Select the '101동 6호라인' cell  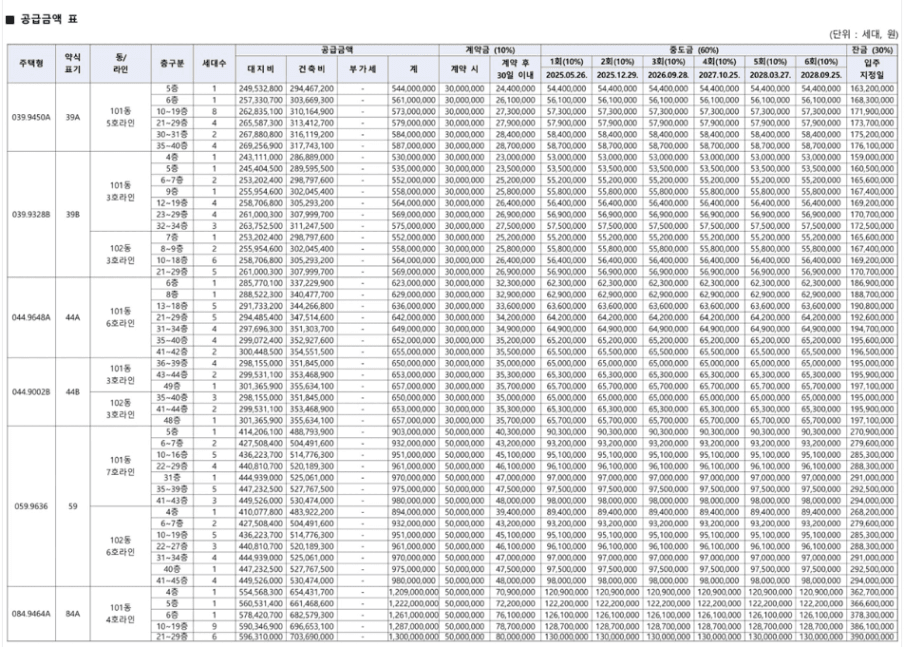[x=120, y=317]
